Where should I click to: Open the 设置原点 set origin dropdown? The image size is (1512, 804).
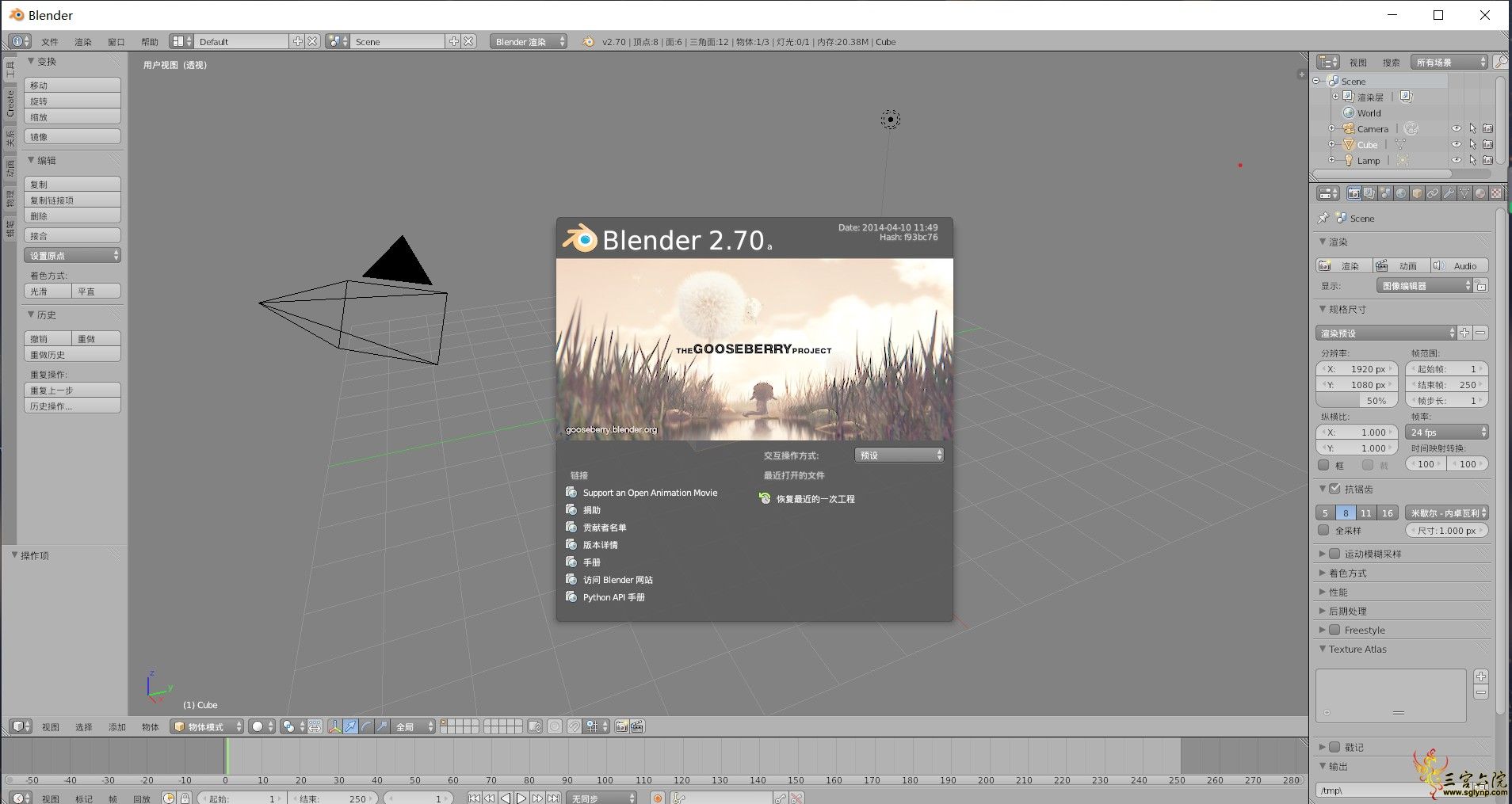pyautogui.click(x=72, y=255)
